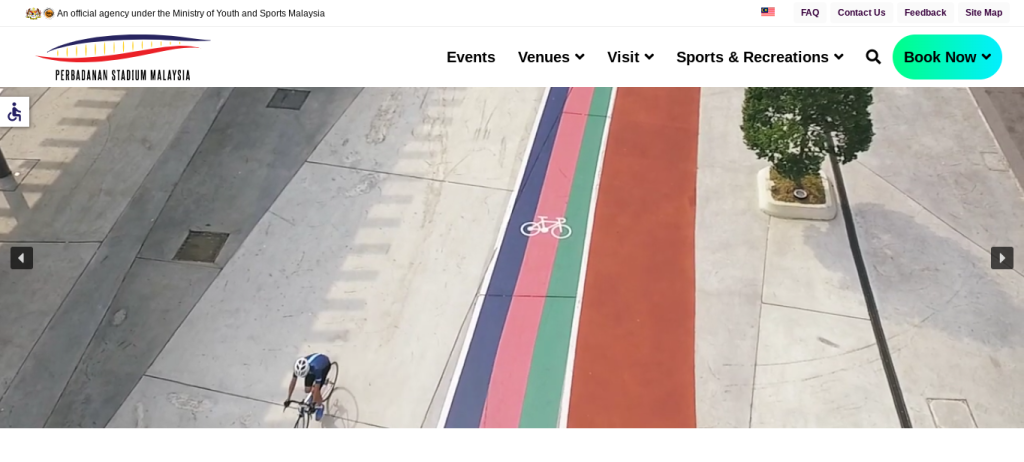Viewport: 1024px width, 462px height.
Task: Click the white bicycle lane symbol
Action: [x=545, y=227]
